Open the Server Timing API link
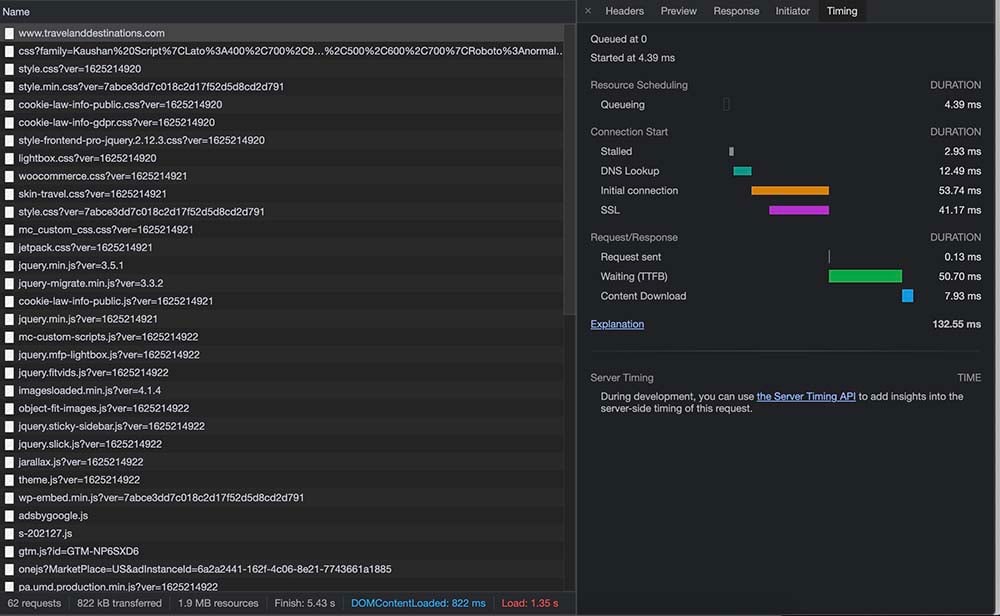This screenshot has width=1000, height=616. point(805,396)
